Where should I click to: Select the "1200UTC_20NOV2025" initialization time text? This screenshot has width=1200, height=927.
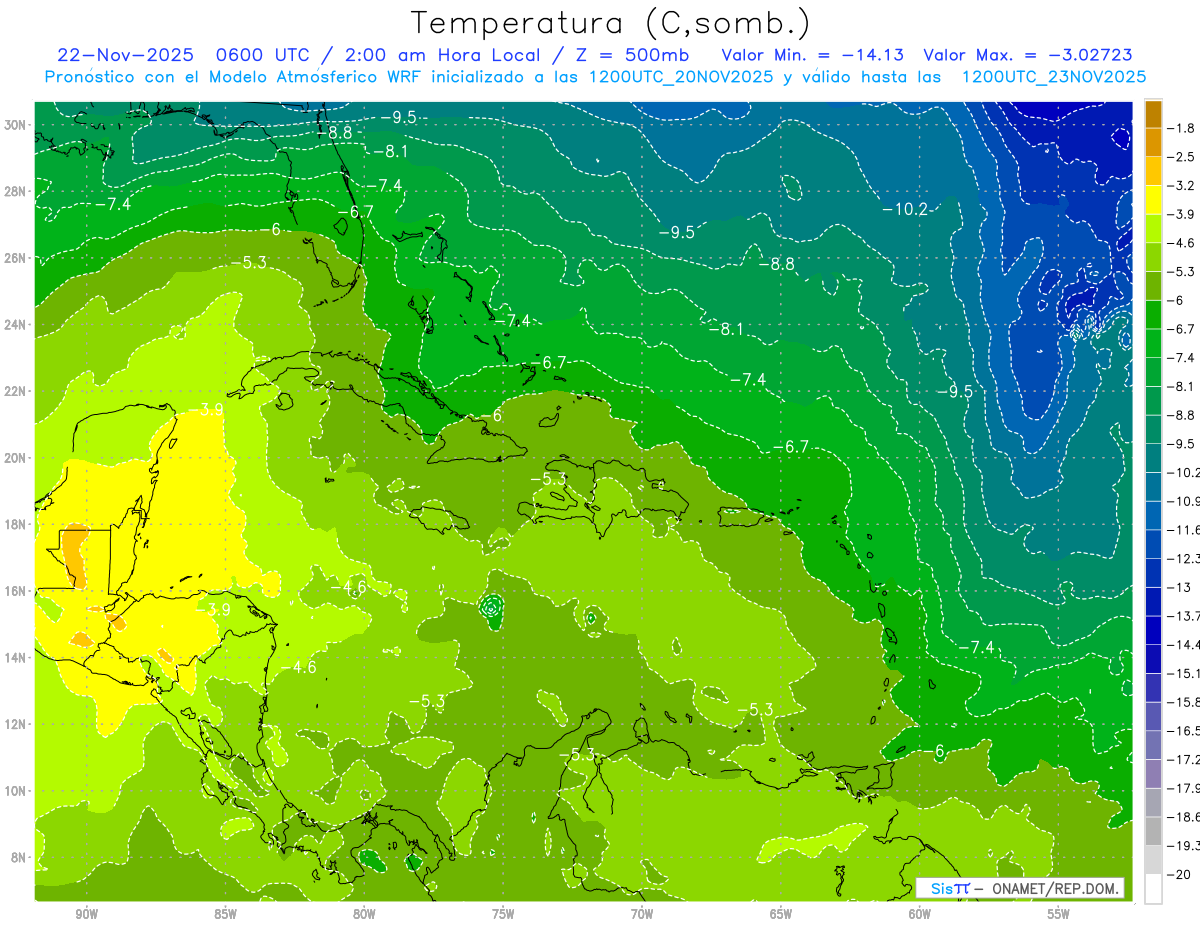click(x=679, y=76)
